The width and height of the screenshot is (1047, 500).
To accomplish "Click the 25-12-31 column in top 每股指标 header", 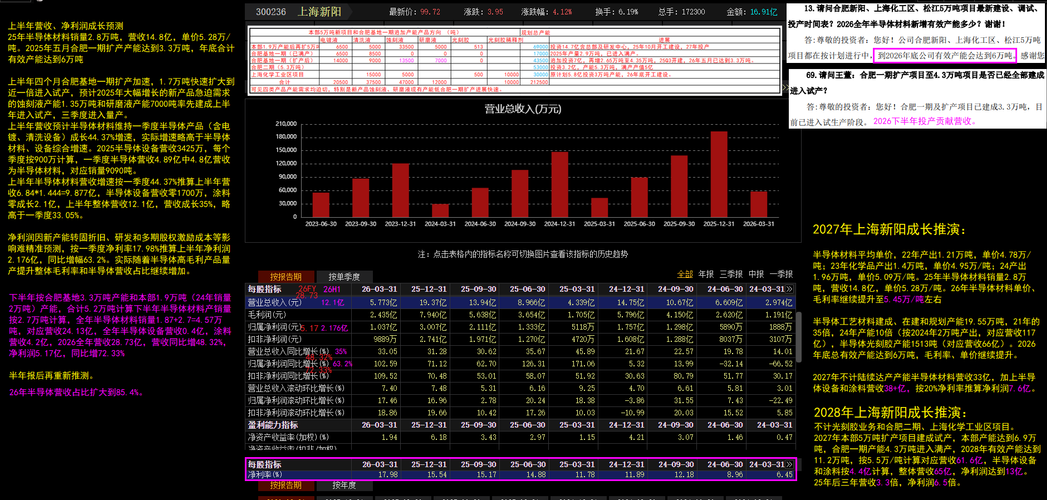I will pyautogui.click(x=431, y=289).
